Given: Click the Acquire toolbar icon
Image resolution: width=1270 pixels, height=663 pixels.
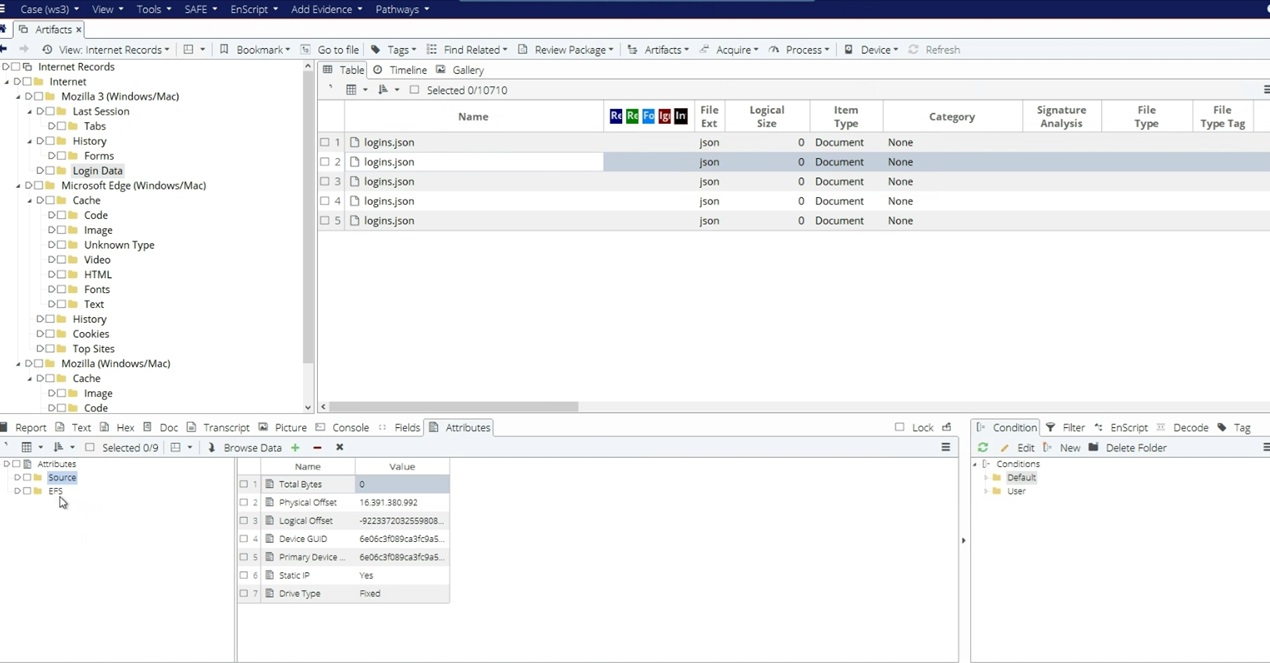Looking at the screenshot, I should tap(705, 50).
